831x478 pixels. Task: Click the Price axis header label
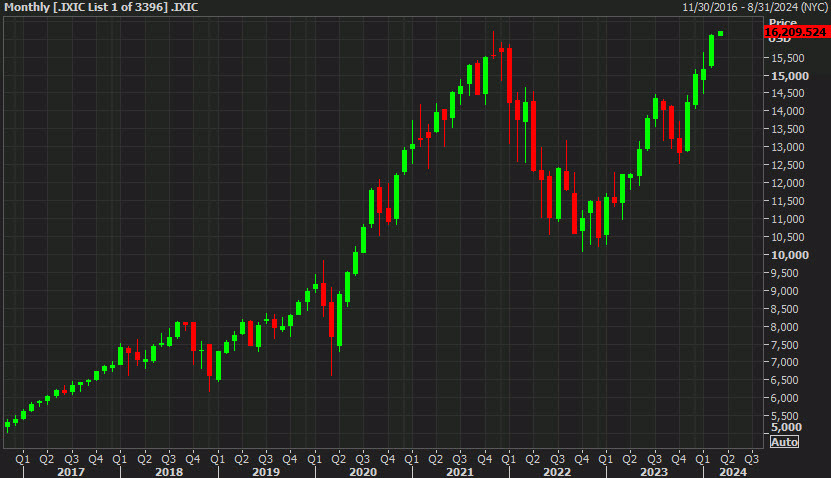(x=783, y=22)
